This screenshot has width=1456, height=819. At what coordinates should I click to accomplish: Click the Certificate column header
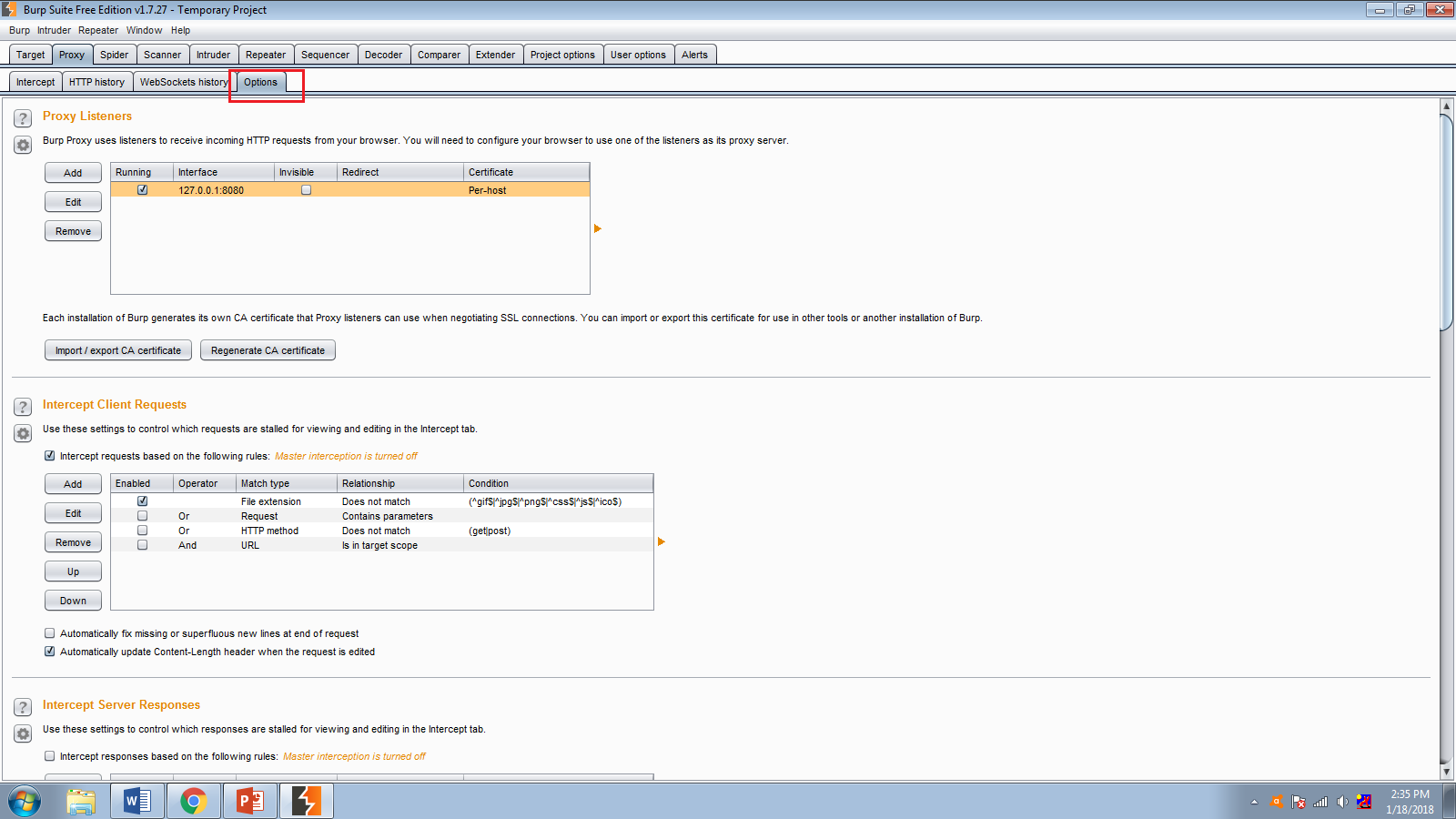tap(527, 172)
